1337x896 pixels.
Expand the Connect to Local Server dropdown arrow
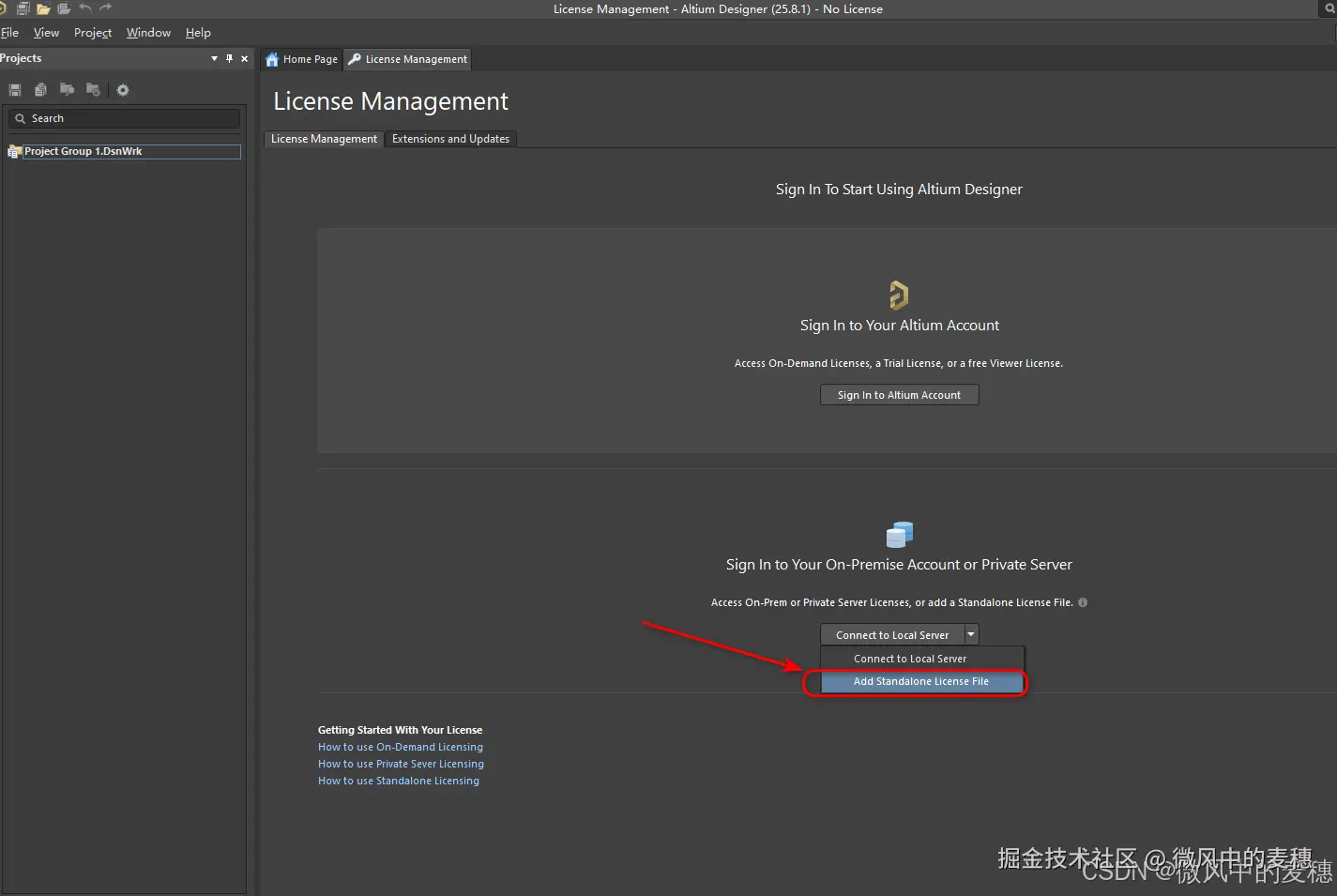click(x=971, y=635)
